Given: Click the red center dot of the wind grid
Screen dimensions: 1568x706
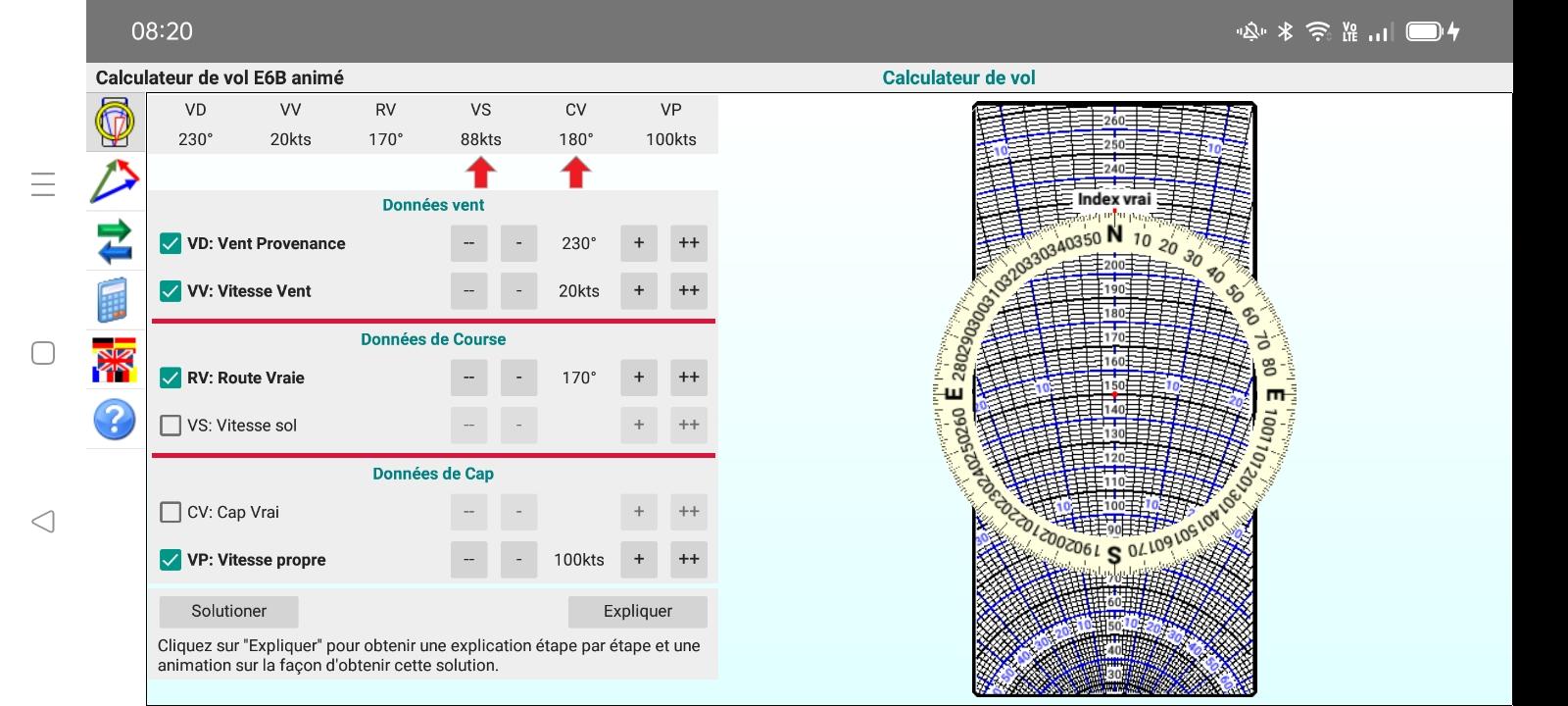Looking at the screenshot, I should 1114,394.
